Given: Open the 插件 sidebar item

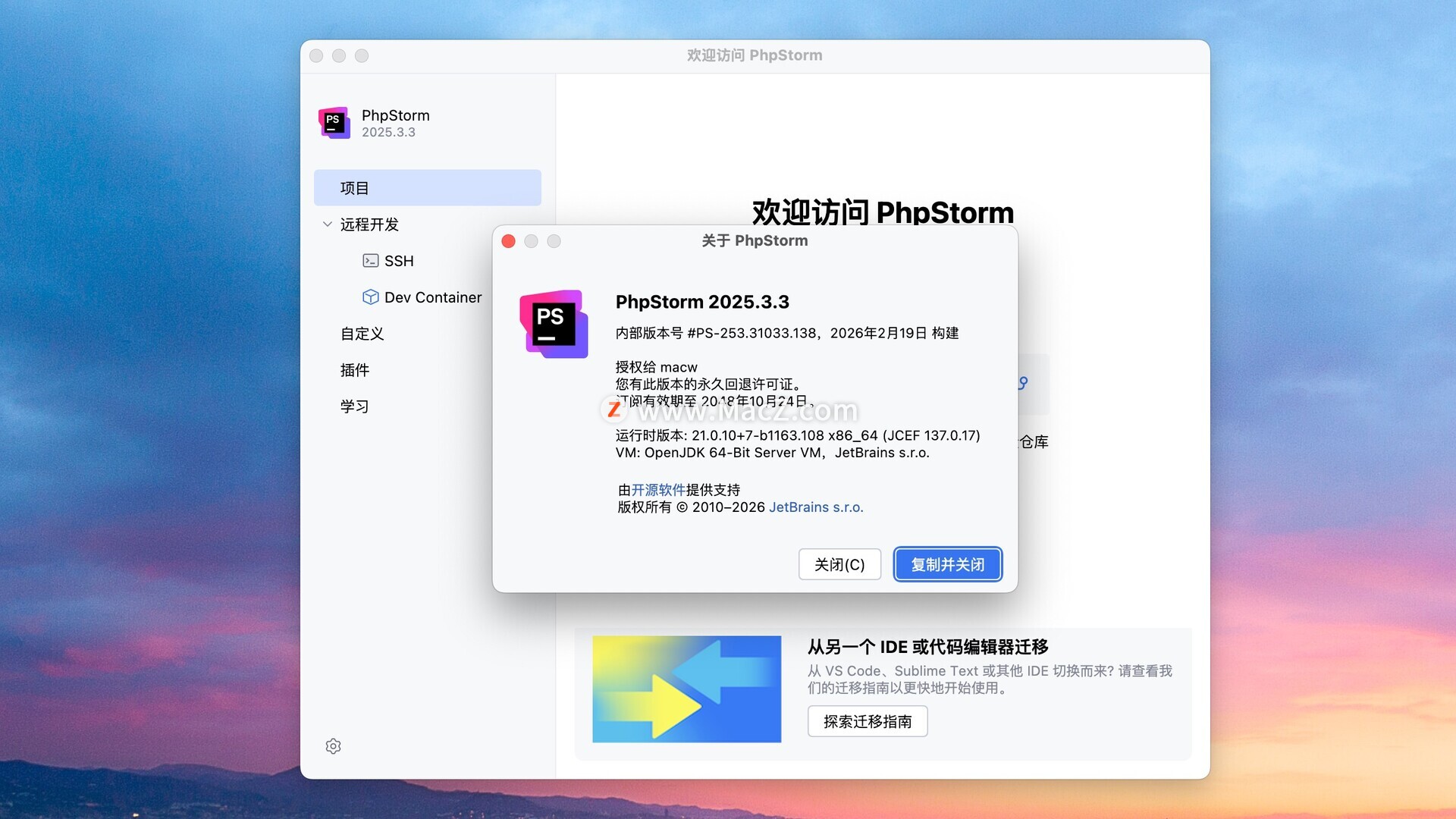Looking at the screenshot, I should pyautogui.click(x=355, y=370).
